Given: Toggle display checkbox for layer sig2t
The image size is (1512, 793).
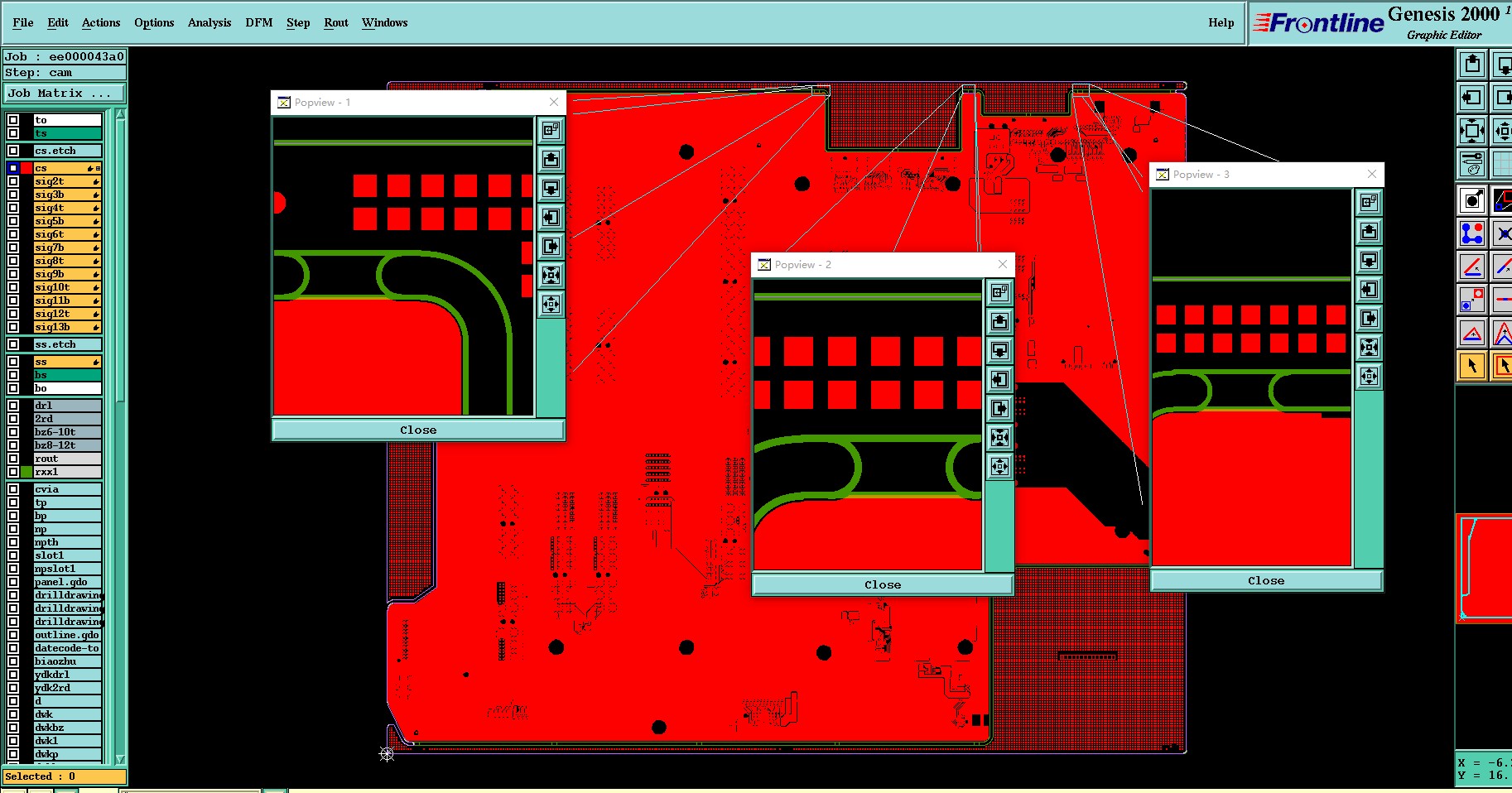Looking at the screenshot, I should pos(13,181).
